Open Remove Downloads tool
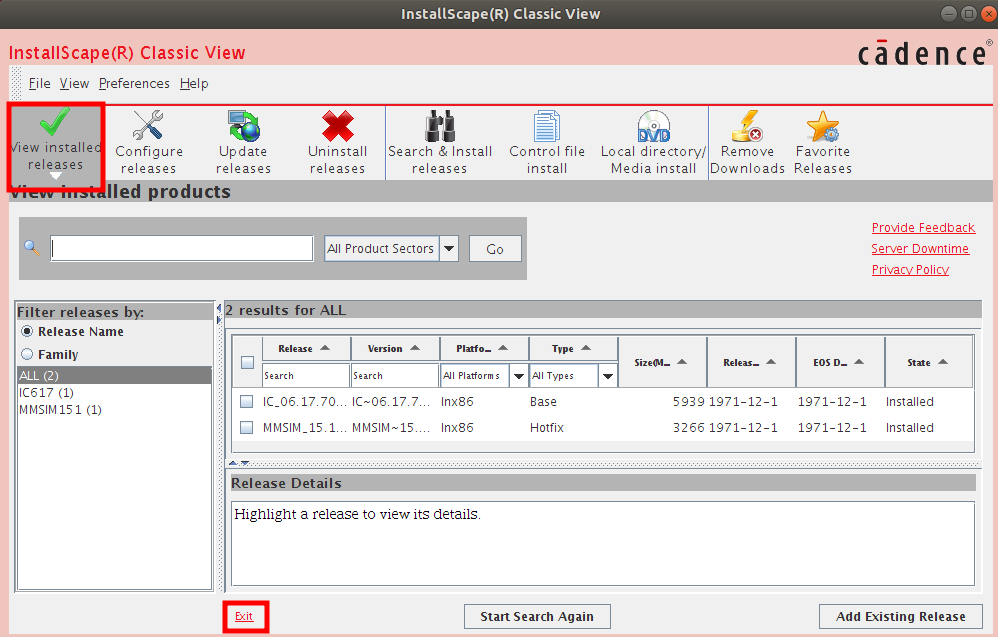Viewport: 998px width, 637px height. pyautogui.click(x=747, y=143)
